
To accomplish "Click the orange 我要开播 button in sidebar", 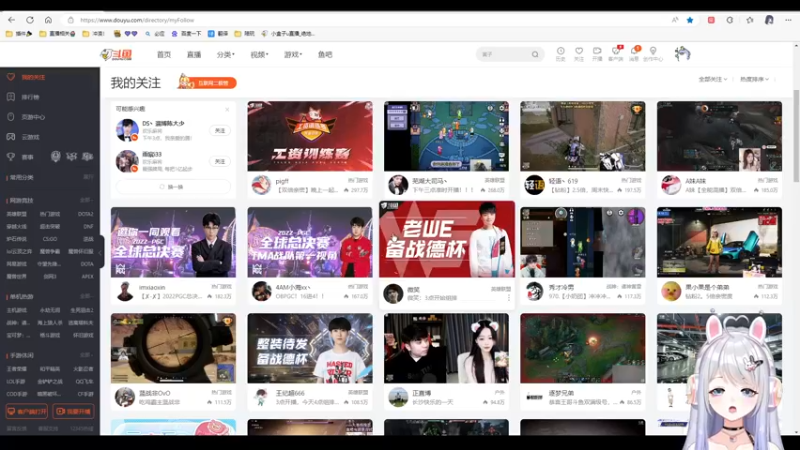I will [73, 411].
